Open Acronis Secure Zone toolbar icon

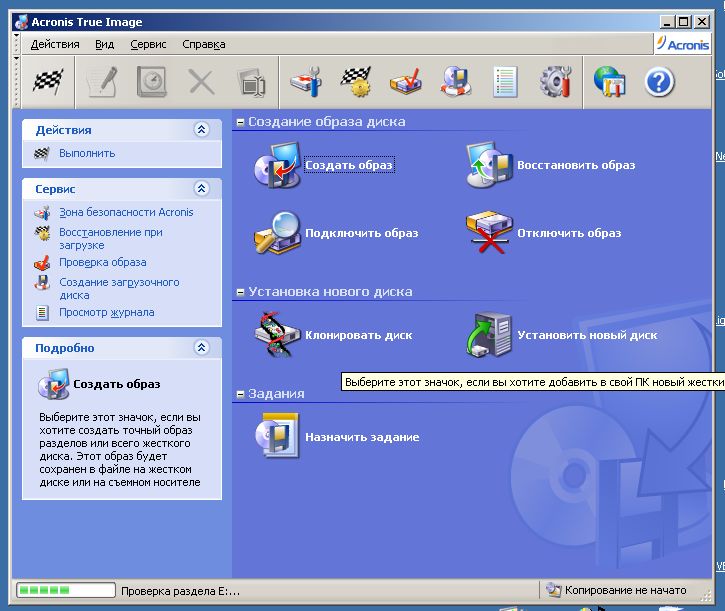pos(306,82)
